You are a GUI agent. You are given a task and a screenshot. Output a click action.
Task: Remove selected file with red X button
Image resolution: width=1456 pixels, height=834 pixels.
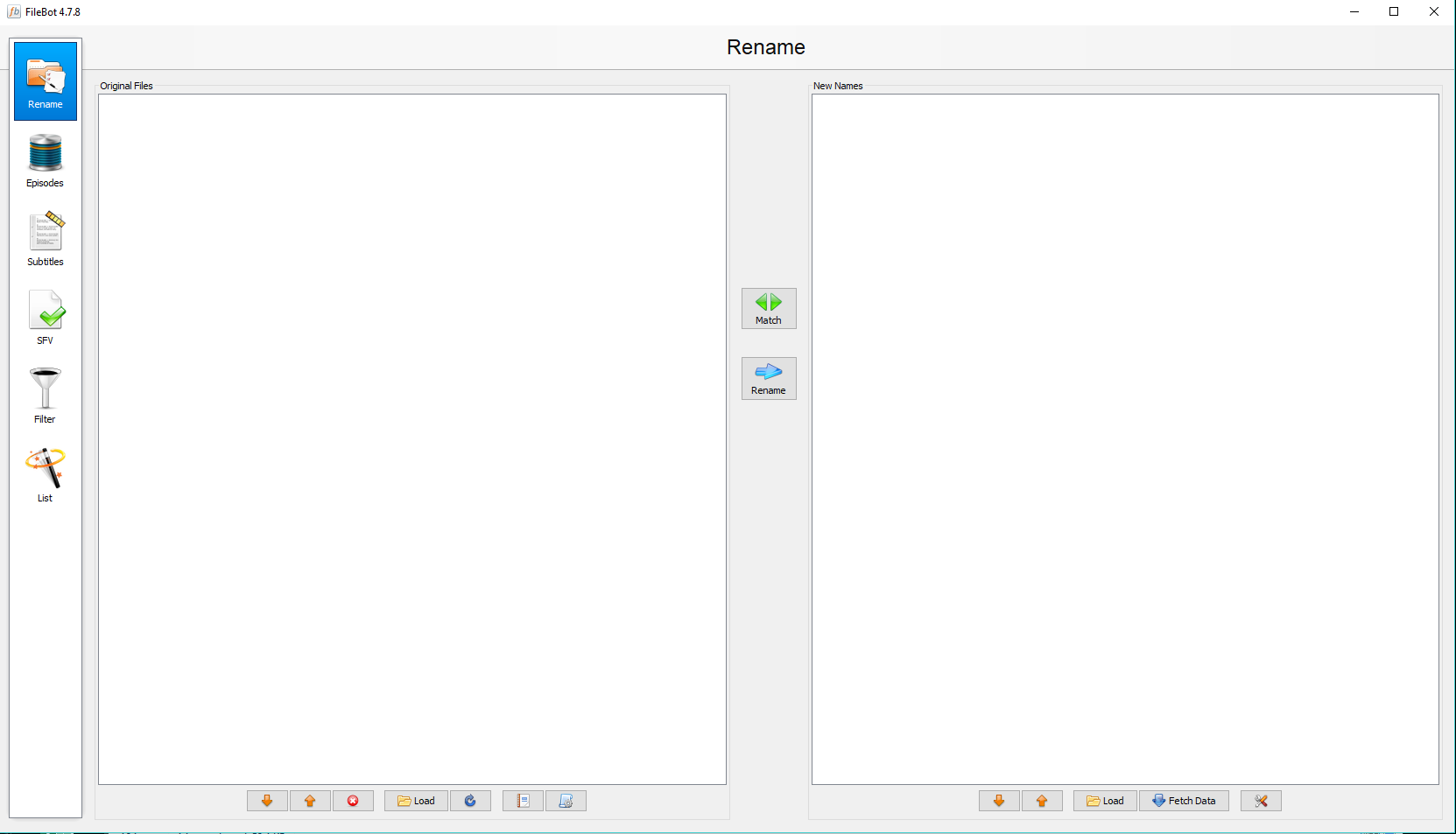353,801
